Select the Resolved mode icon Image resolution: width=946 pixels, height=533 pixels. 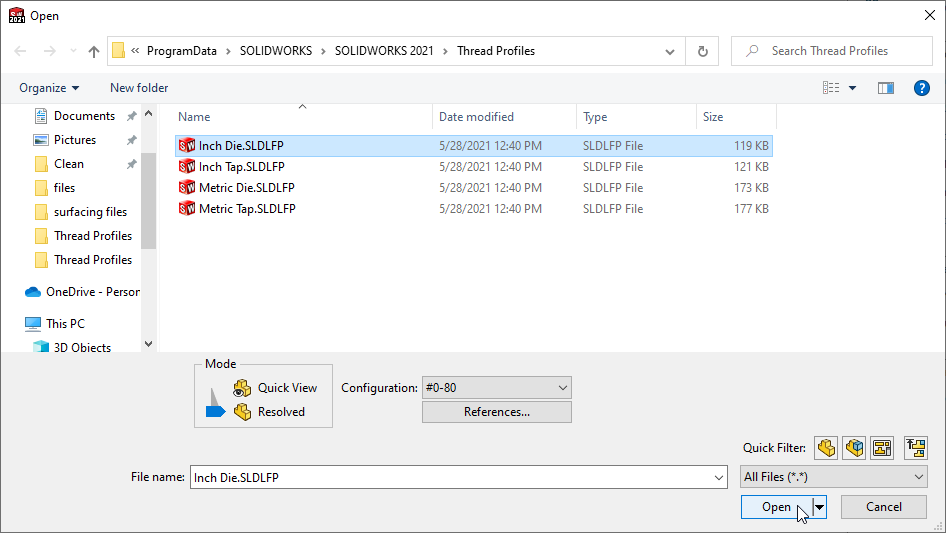pyautogui.click(x=242, y=412)
